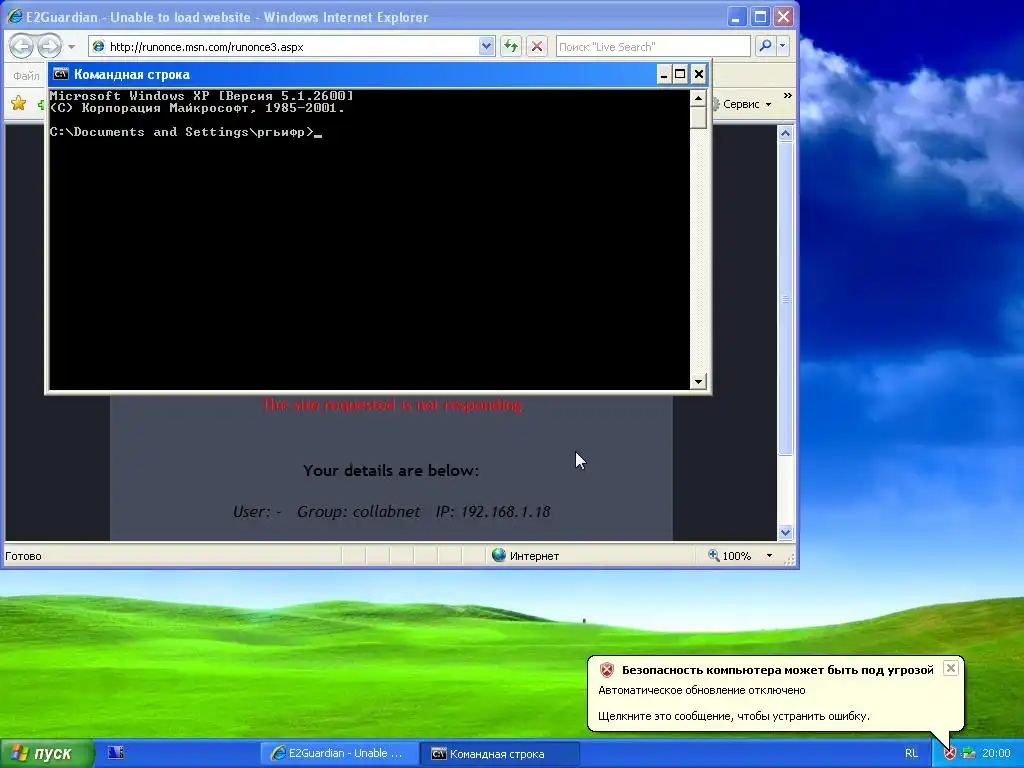Screen dimensions: 1024x768
Task: Click the command prompt scrollbar up arrow
Action: coord(698,99)
